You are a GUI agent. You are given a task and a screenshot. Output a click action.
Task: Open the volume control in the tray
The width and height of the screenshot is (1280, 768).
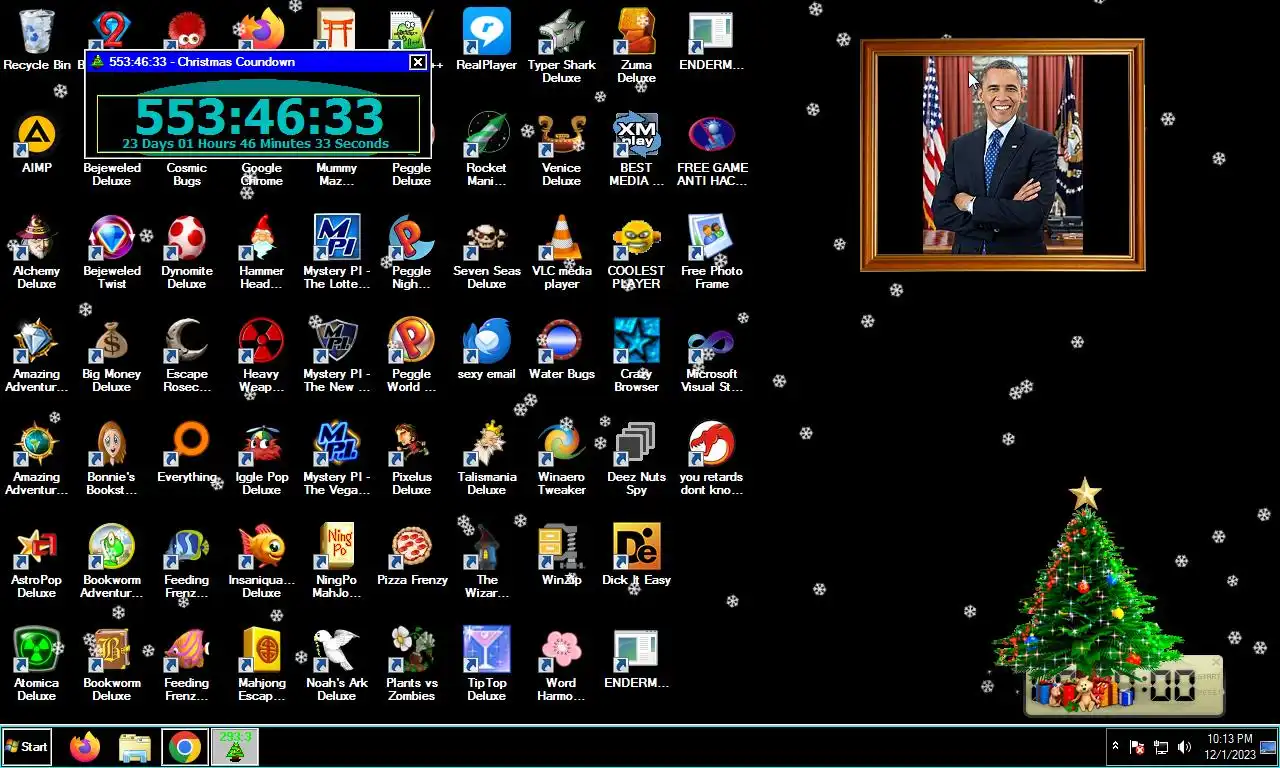coord(1185,747)
